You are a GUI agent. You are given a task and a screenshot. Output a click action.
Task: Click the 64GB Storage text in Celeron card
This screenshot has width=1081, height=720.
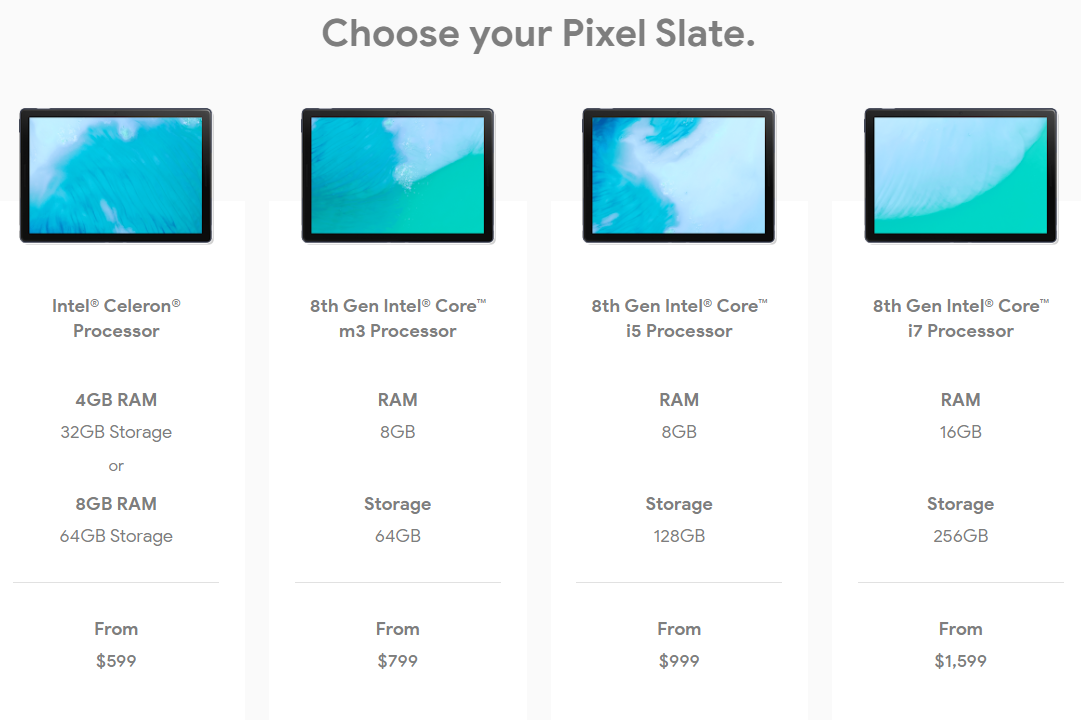pyautogui.click(x=116, y=536)
